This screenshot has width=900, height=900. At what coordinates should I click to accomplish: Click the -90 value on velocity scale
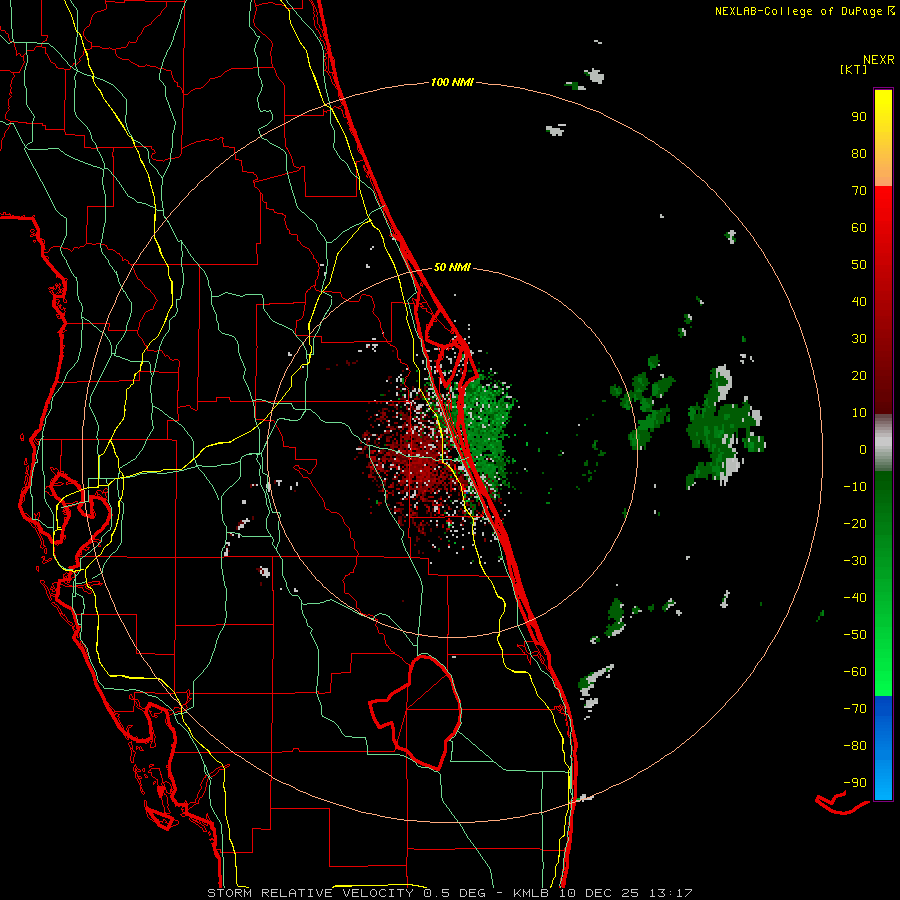tap(855, 783)
